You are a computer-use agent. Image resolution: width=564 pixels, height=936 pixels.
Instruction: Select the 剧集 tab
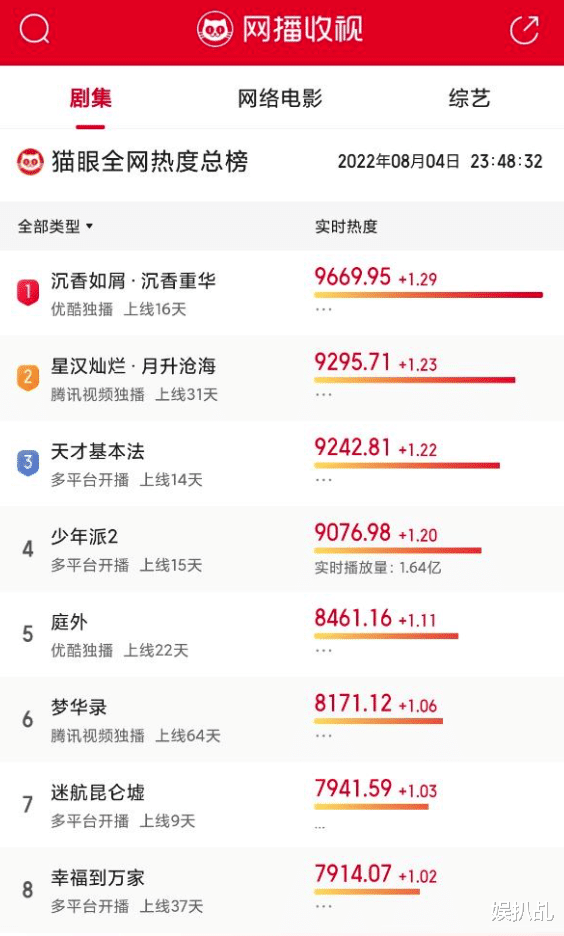coord(90,98)
